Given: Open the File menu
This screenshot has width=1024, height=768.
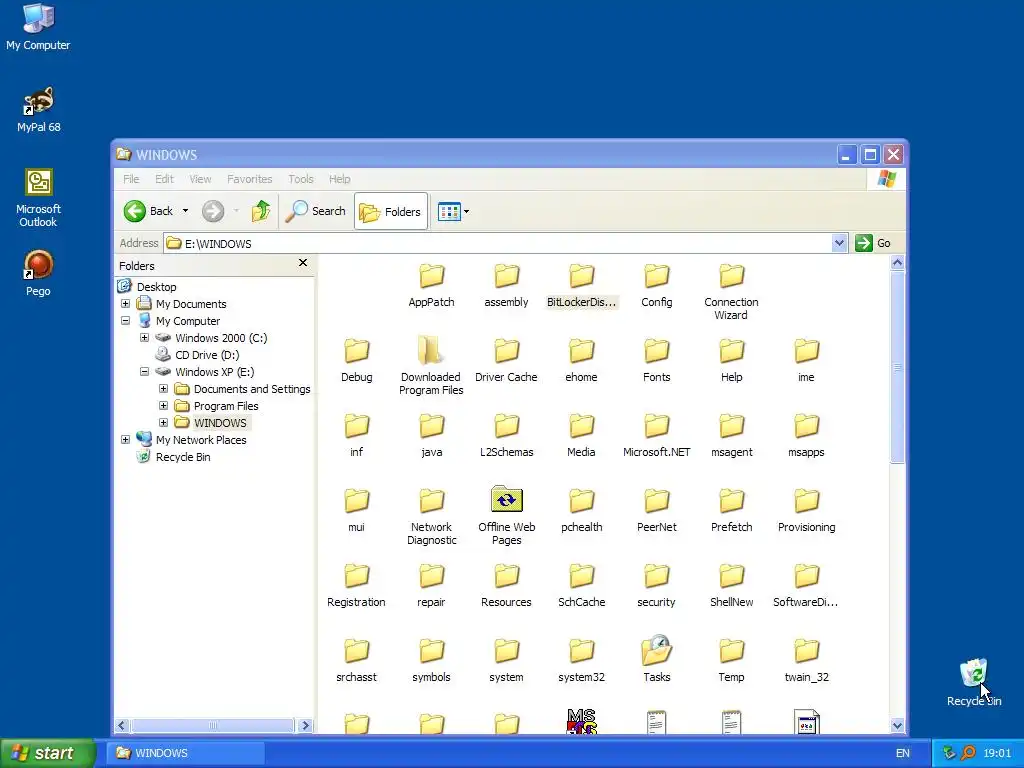Looking at the screenshot, I should 131,179.
